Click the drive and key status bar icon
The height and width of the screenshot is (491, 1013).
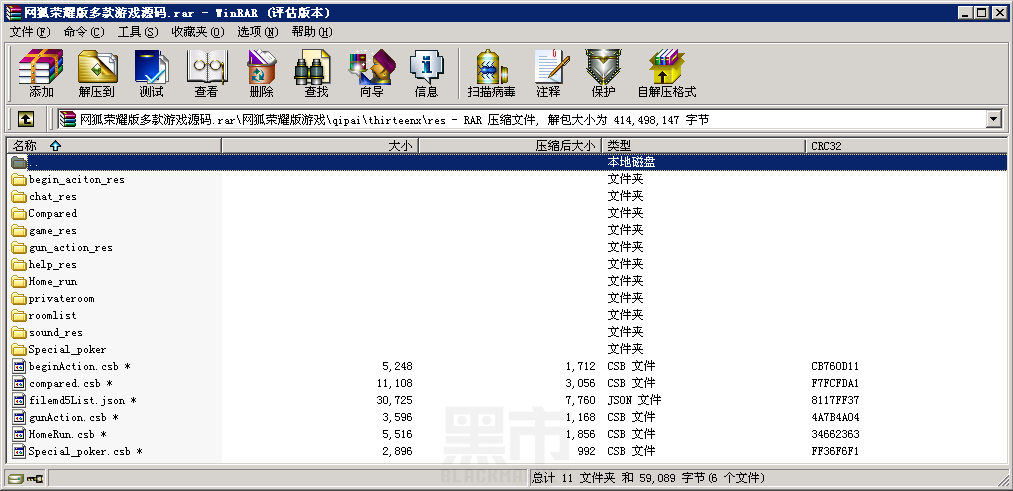[x=26, y=478]
